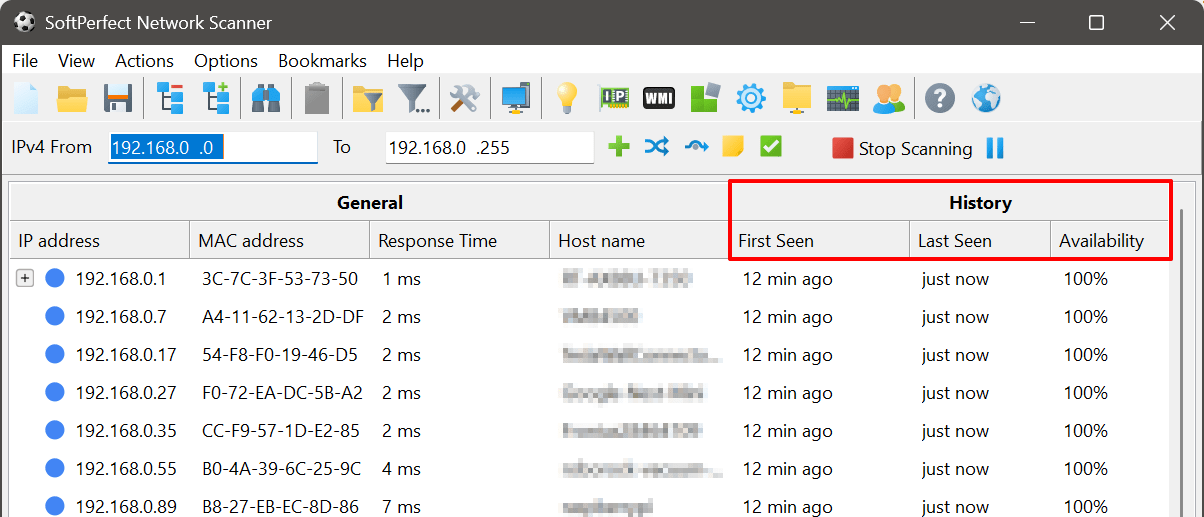Click the To address field 192.168.0.255
The width and height of the screenshot is (1204, 517).
(489, 147)
